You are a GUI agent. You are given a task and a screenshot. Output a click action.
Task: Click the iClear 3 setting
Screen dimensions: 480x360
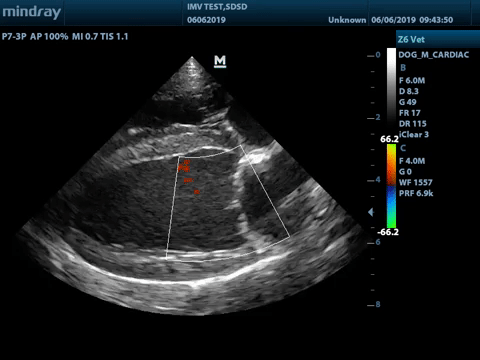(x=414, y=135)
